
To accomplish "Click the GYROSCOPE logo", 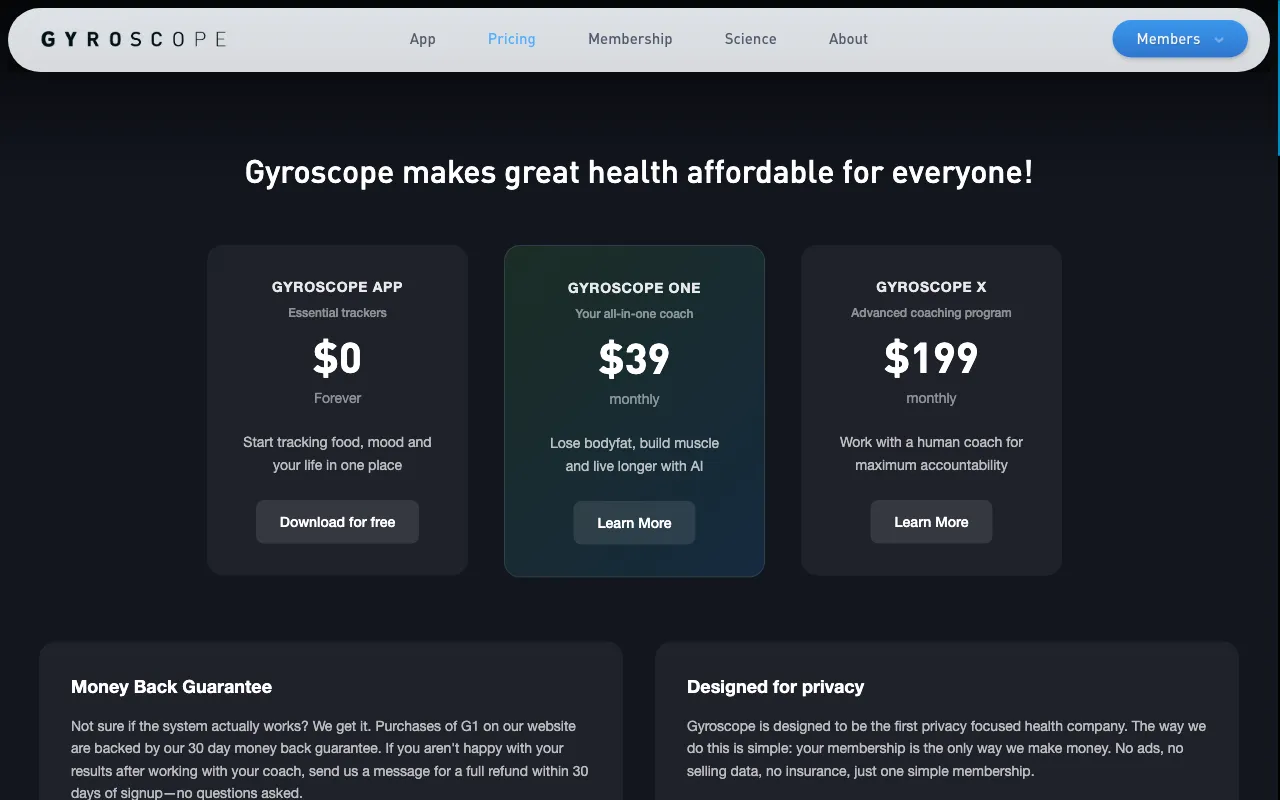I will pos(134,39).
